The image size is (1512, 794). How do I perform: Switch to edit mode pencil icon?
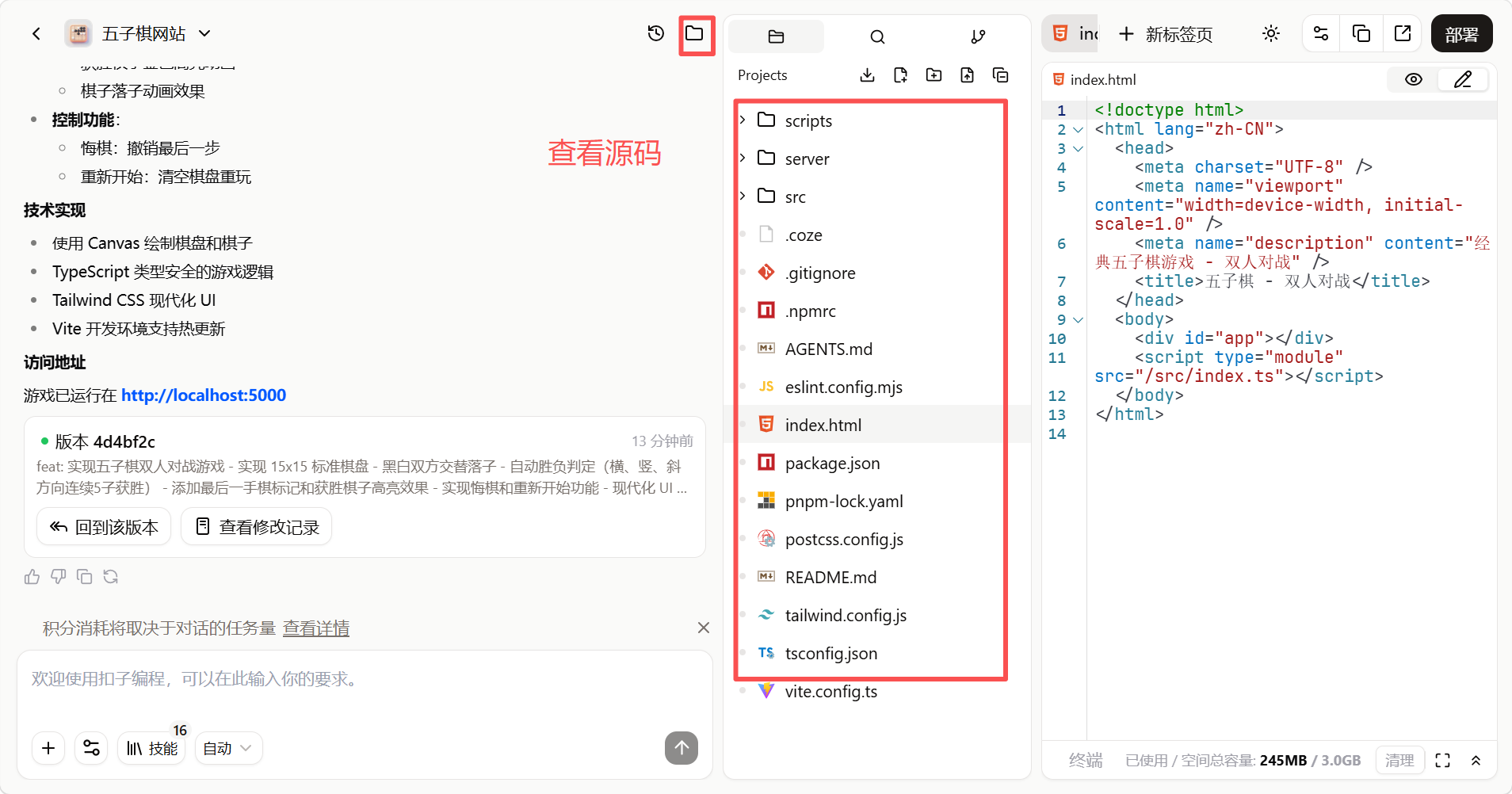1463,79
